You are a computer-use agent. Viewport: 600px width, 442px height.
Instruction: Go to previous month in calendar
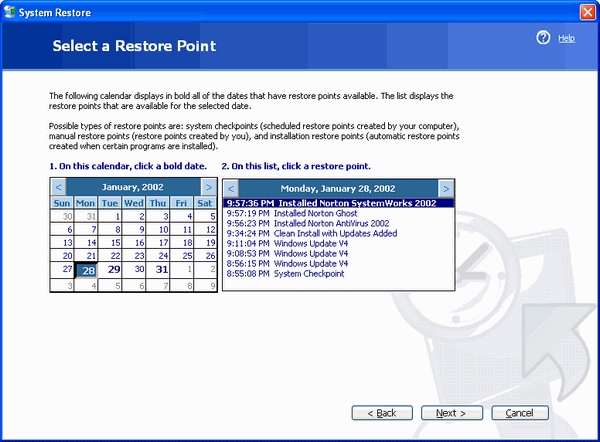59,187
